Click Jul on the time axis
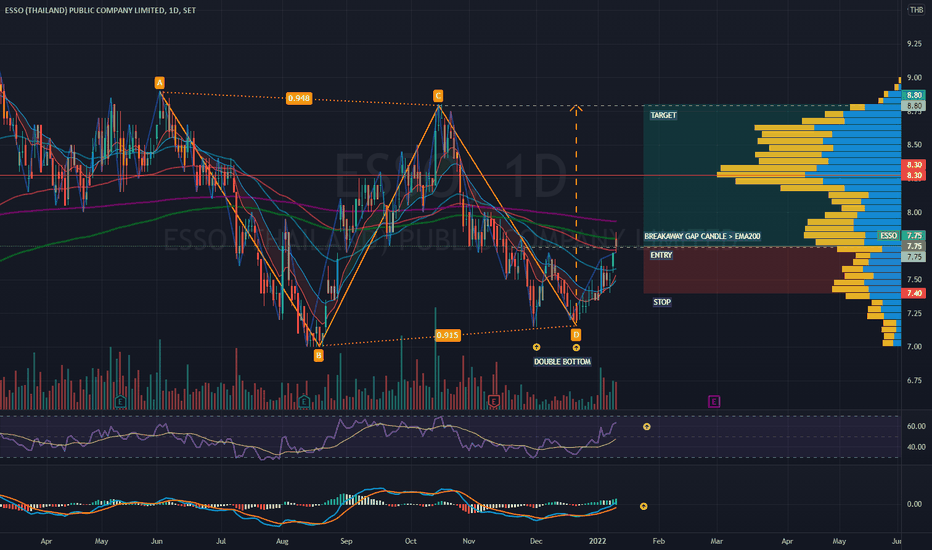The image size is (932, 550). click(x=221, y=541)
